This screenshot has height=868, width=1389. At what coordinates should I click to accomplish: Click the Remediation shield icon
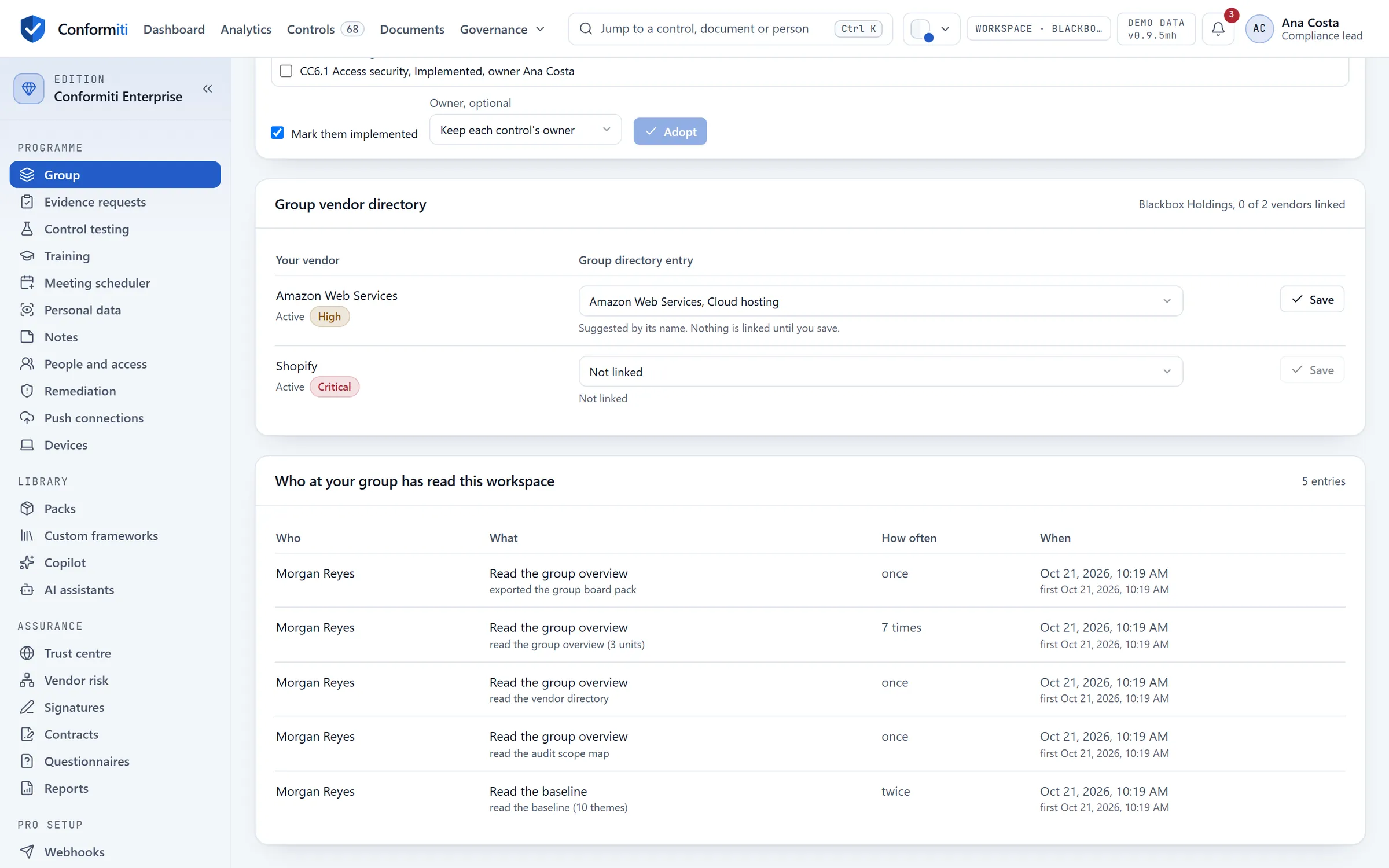pos(27,391)
